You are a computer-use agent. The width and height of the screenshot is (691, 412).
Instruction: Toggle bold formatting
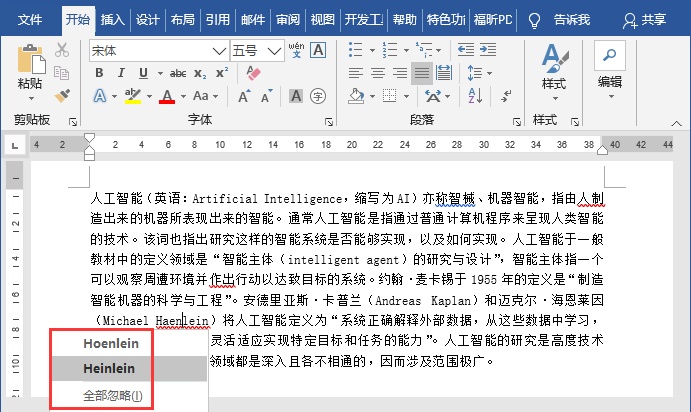pos(99,73)
